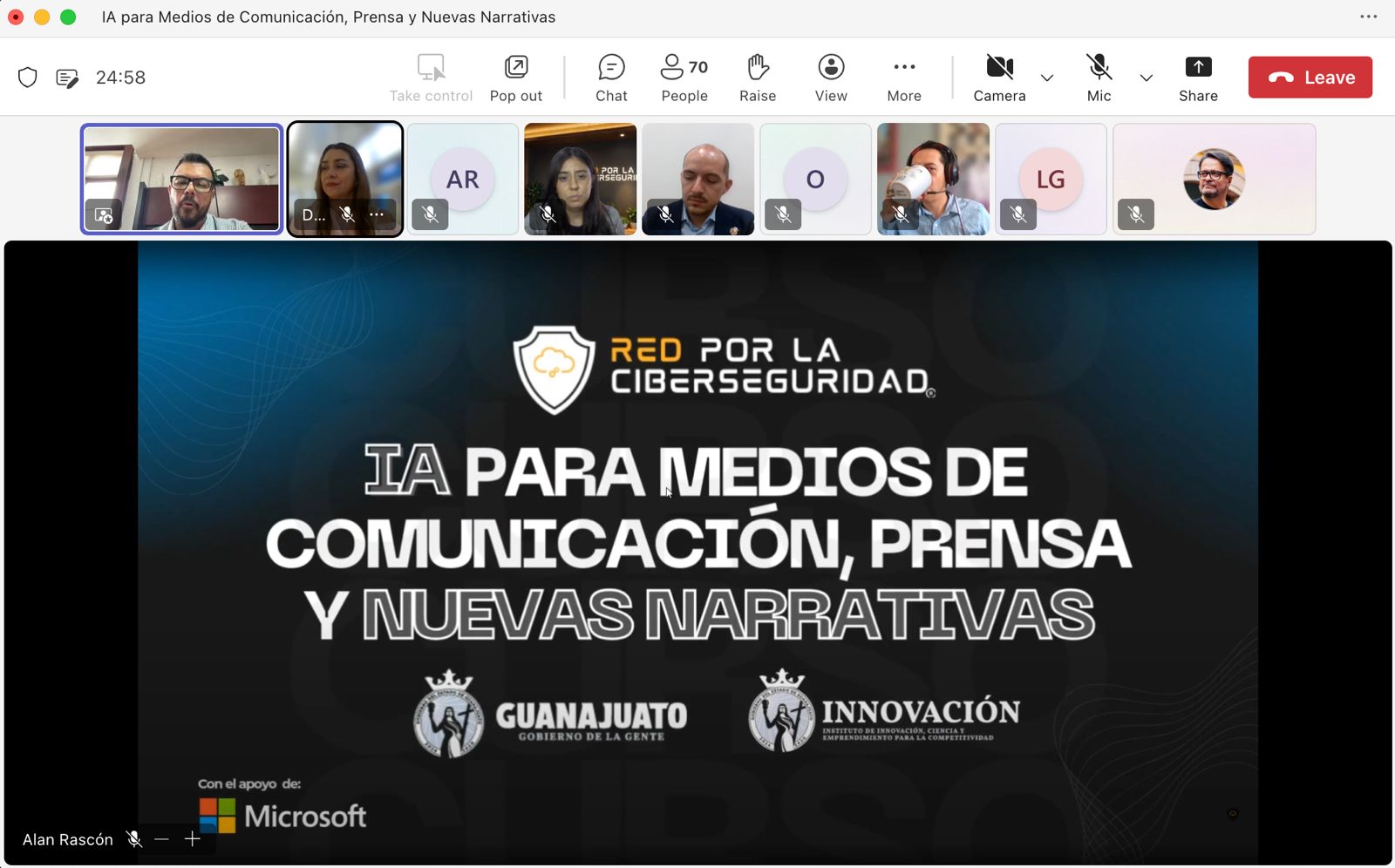Screen dimensions: 1395x868
Task: Open the meeting notes icon next to the timer
Action: coord(67,78)
